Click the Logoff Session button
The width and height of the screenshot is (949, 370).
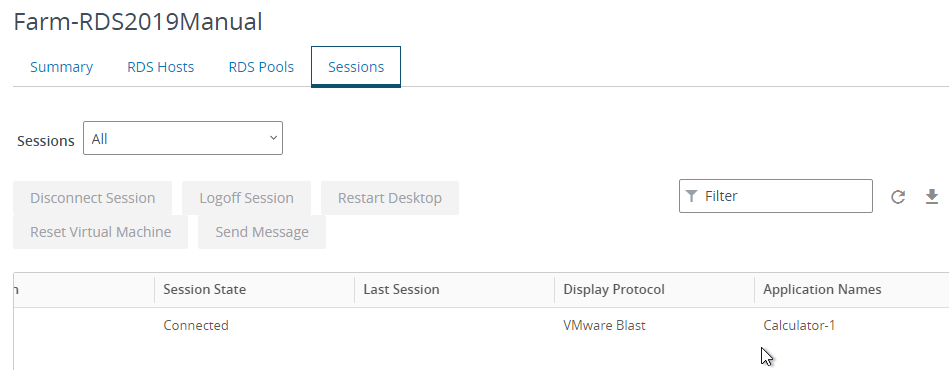coord(246,198)
